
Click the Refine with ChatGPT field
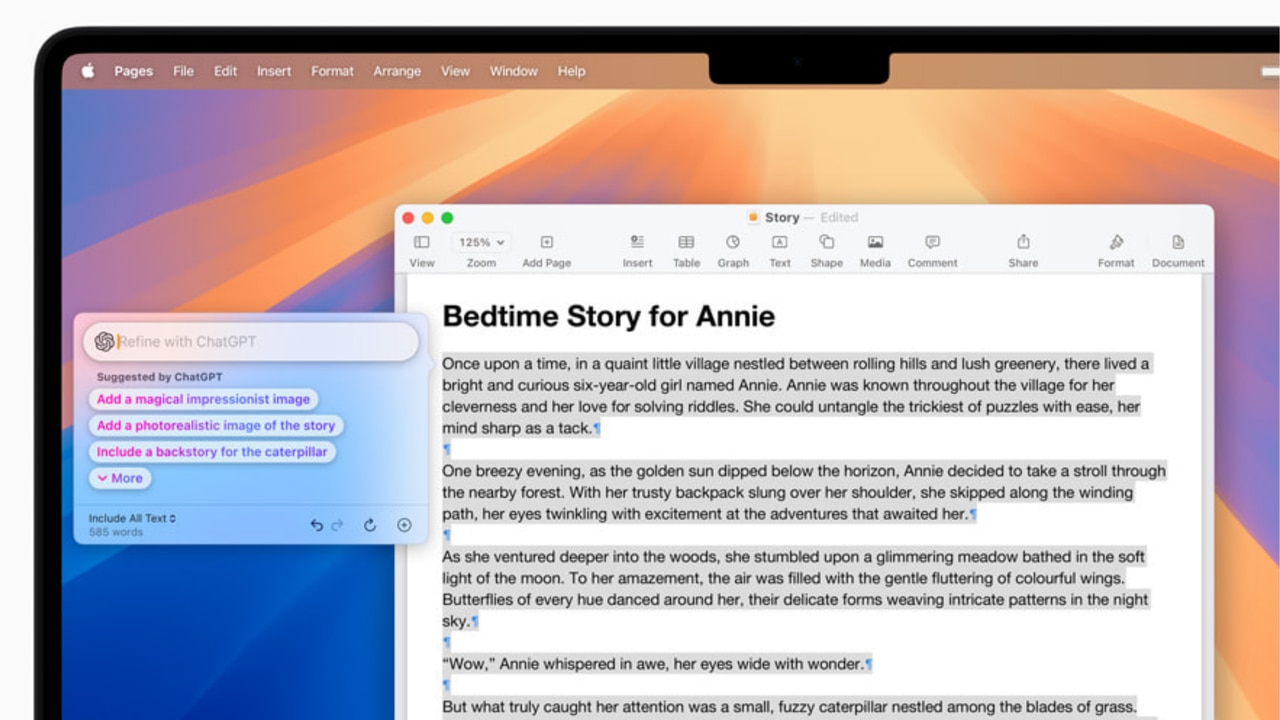[251, 341]
